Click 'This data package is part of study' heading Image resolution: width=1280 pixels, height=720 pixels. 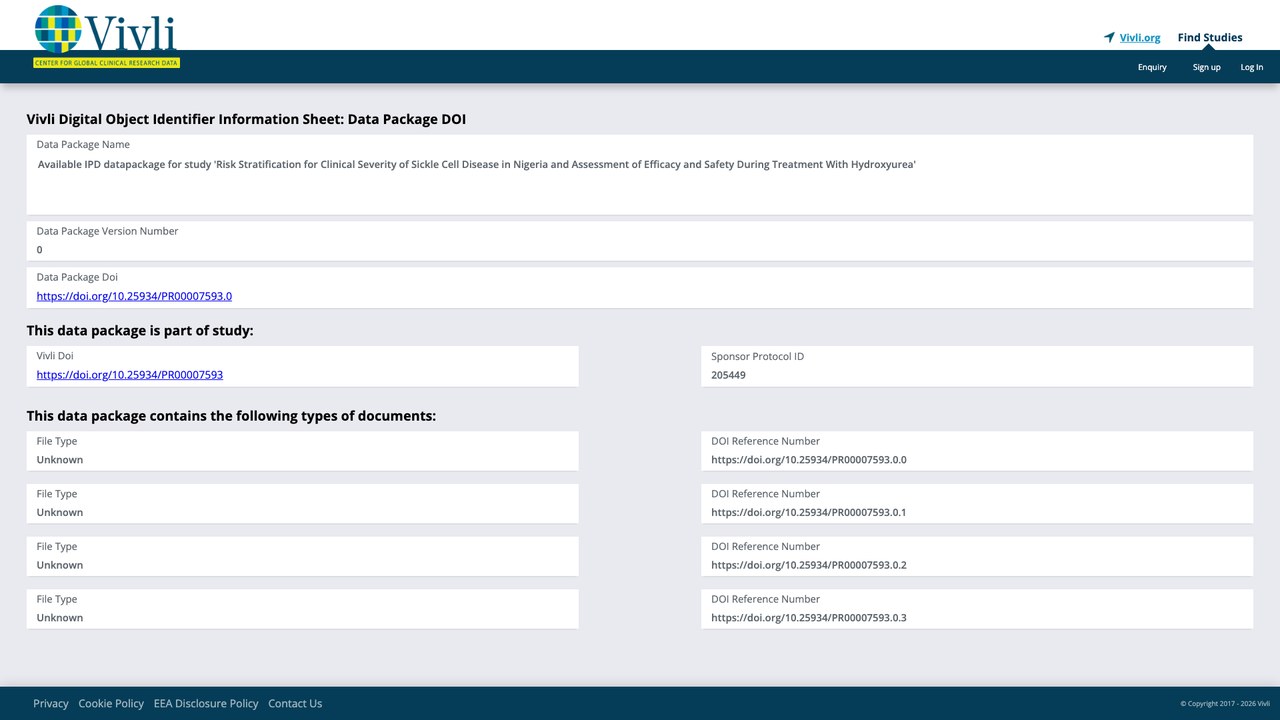tap(140, 331)
